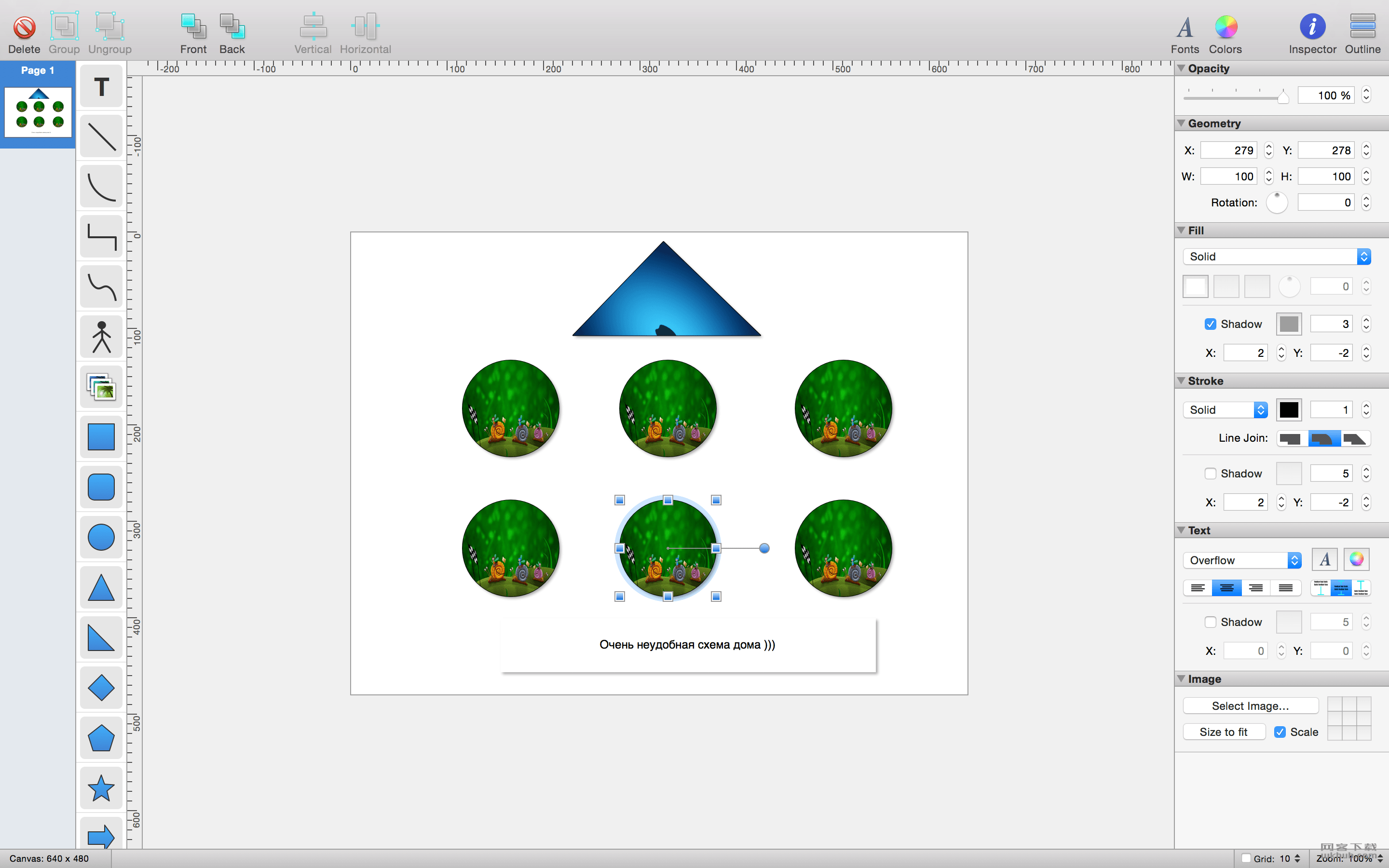
Task: Align text left
Action: [x=1198, y=588]
